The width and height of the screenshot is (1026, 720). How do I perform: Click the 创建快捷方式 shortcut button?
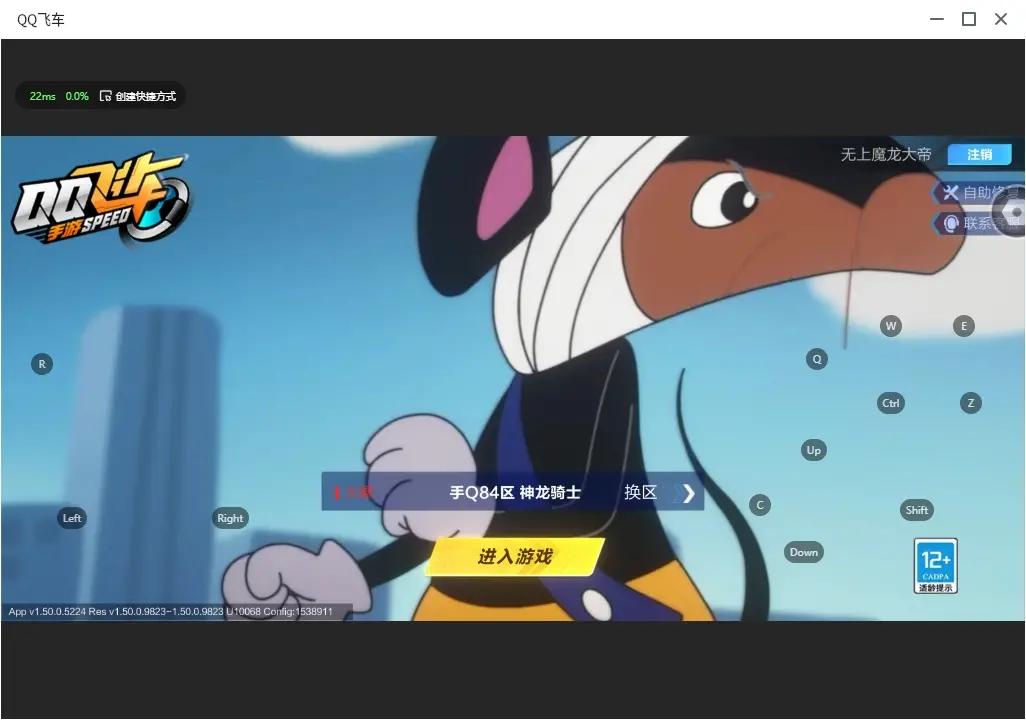138,96
